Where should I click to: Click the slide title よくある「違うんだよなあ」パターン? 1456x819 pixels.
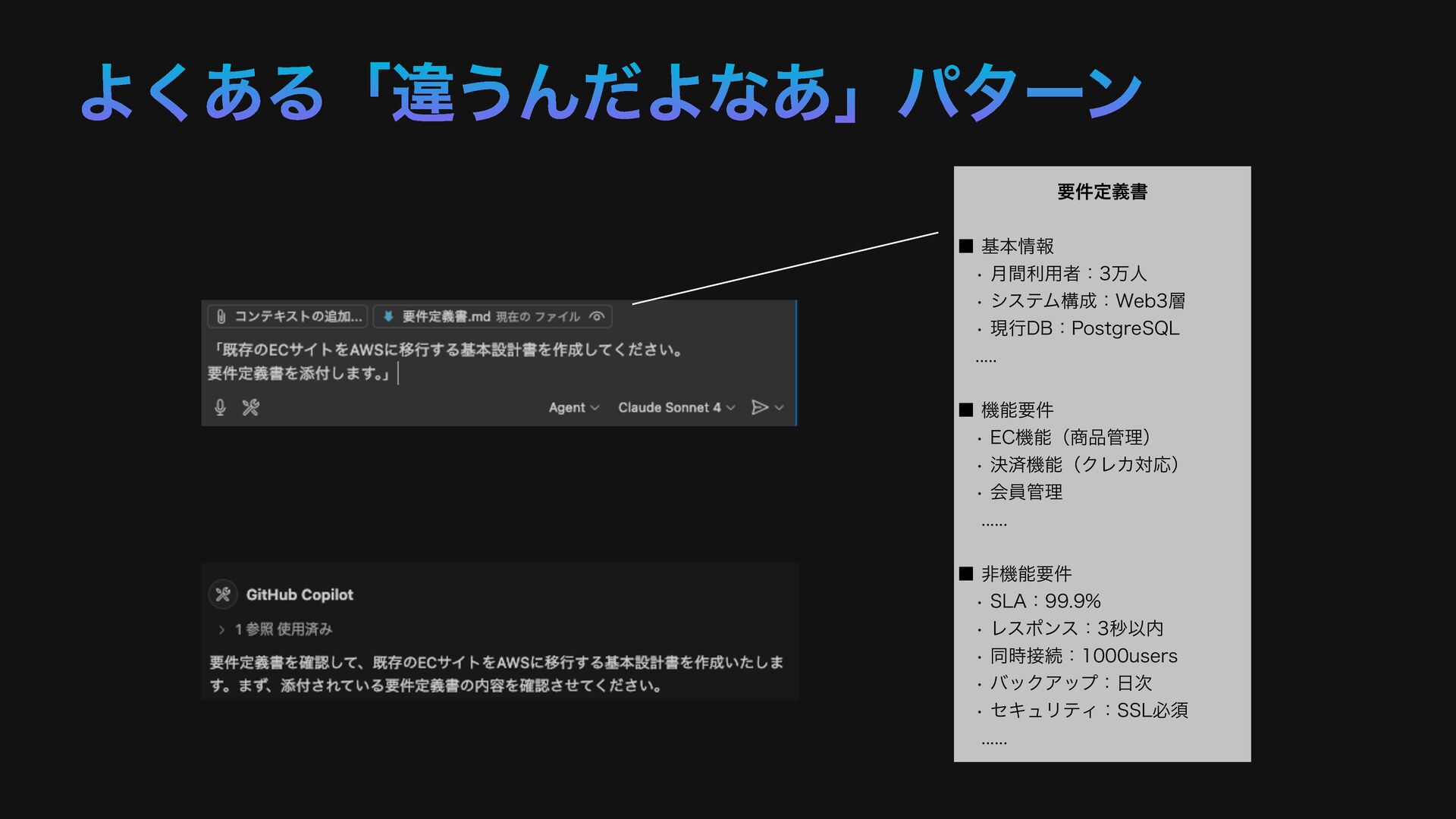pyautogui.click(x=610, y=93)
